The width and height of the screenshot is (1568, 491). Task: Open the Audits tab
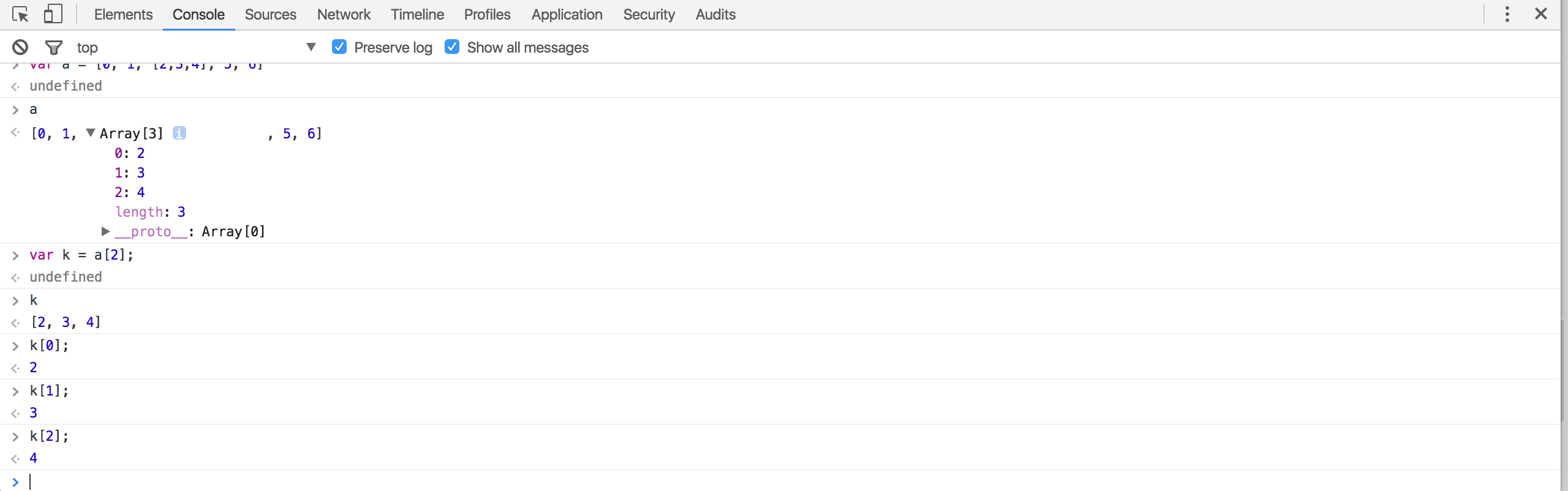(x=715, y=14)
